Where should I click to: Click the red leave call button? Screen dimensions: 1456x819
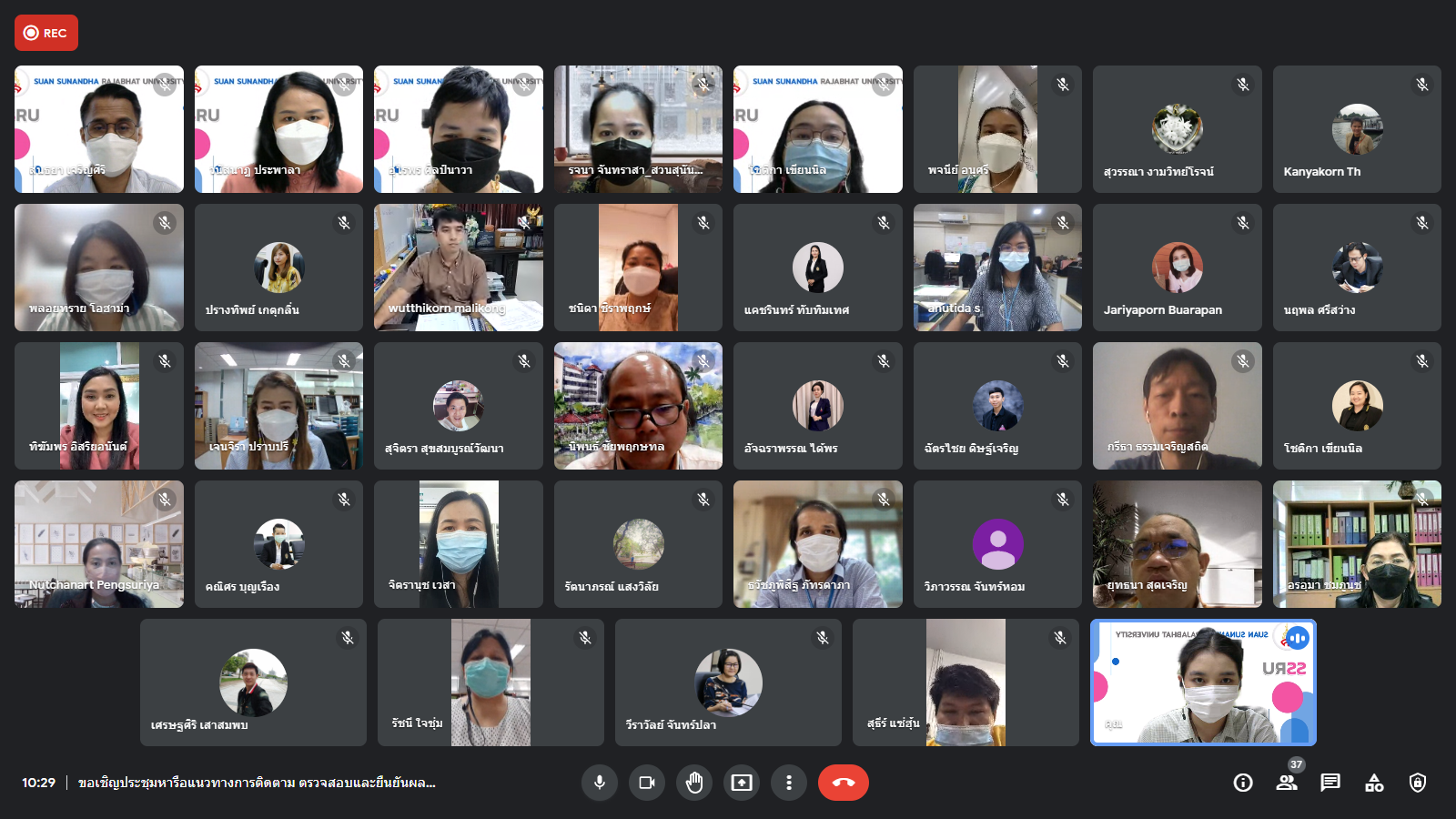[x=843, y=783]
